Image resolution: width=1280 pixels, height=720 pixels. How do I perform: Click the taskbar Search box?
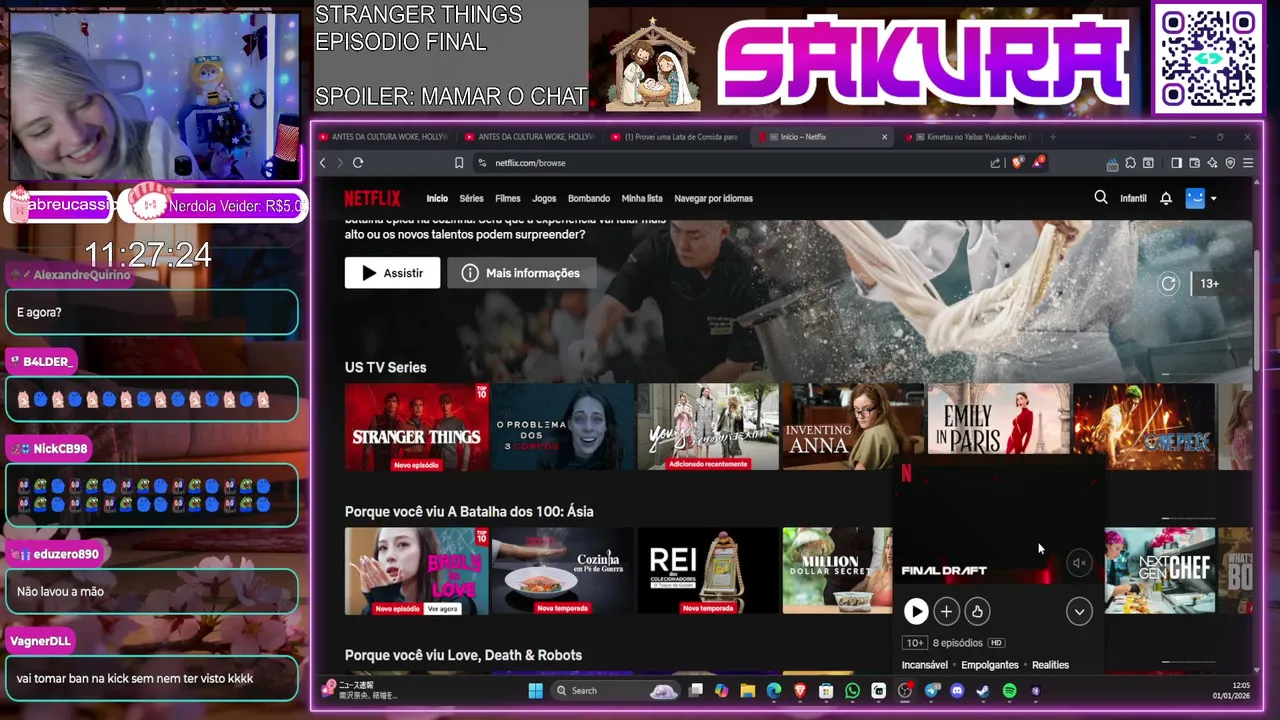[615, 690]
